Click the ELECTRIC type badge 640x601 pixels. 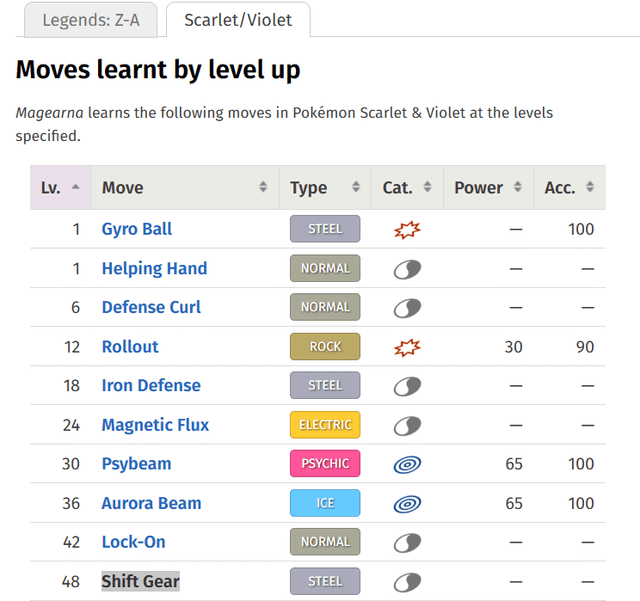[x=325, y=425]
